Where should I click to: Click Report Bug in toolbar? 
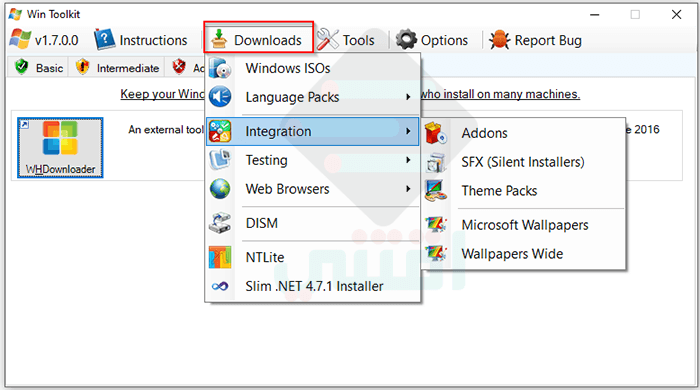(536, 40)
